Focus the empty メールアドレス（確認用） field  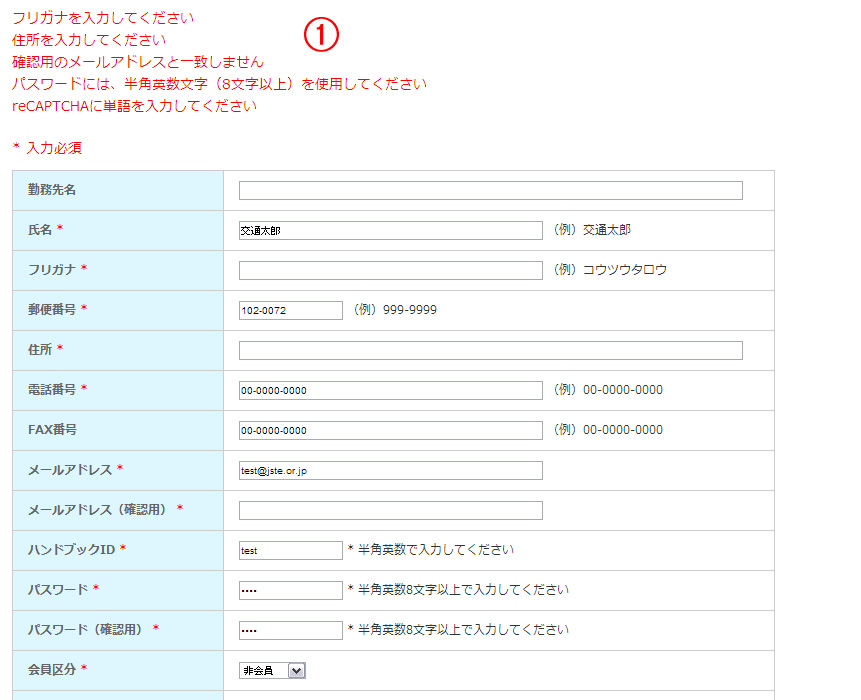[390, 510]
